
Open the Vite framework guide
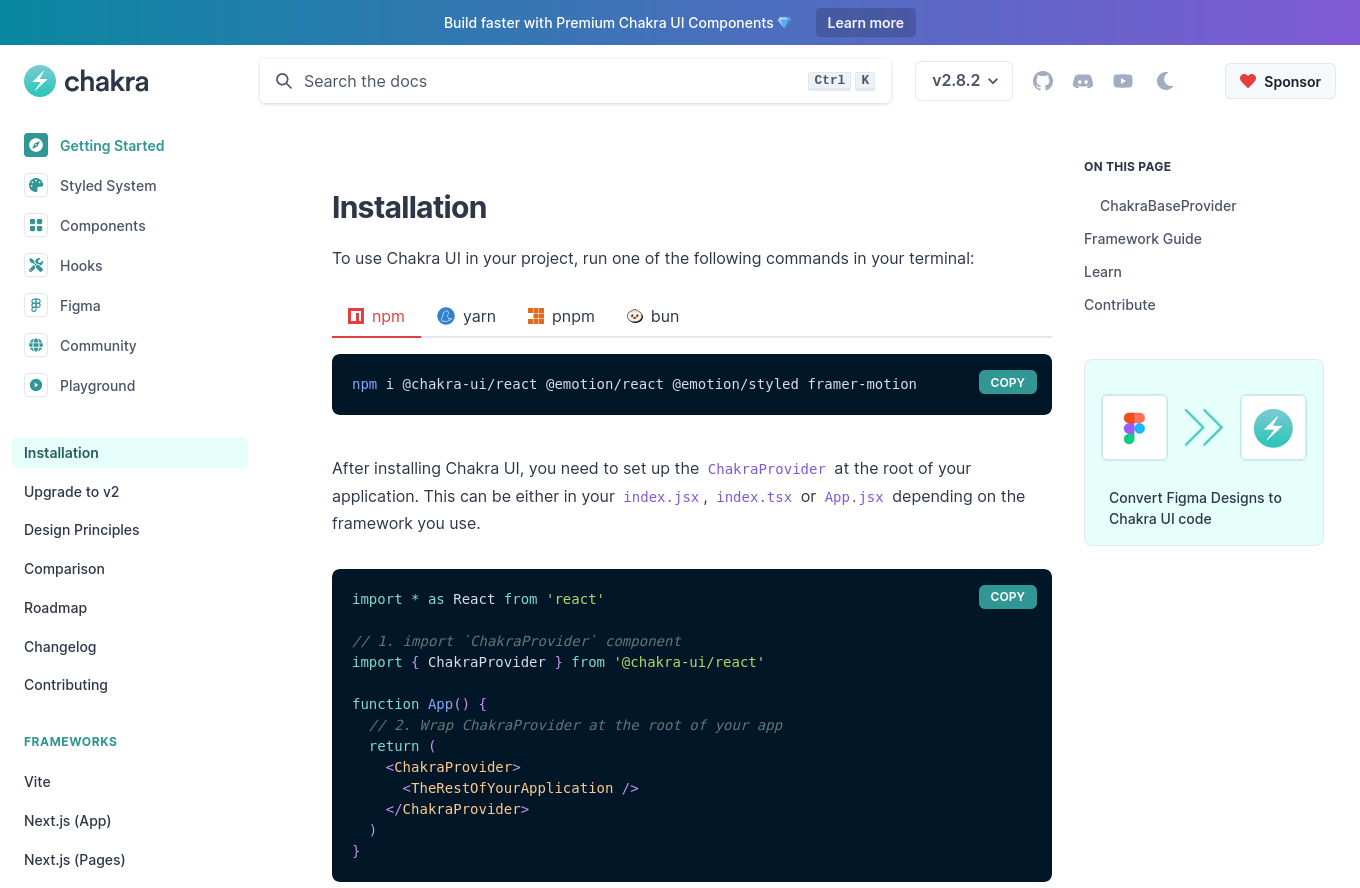tap(37, 782)
